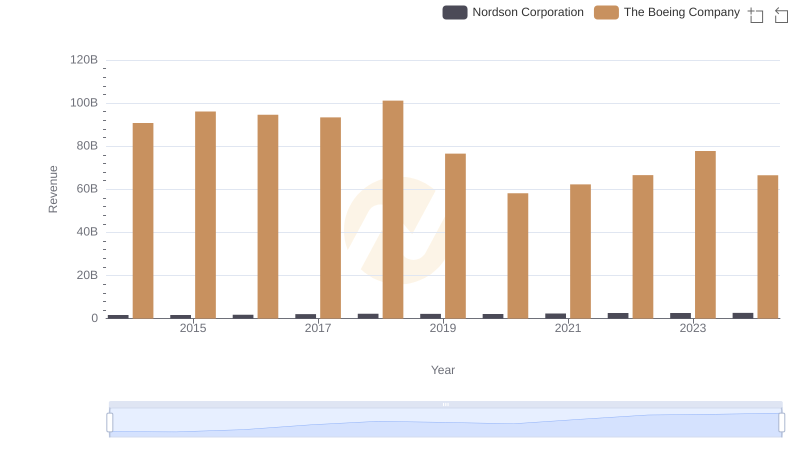
Task: Click the Boeing bar for 2015
Action: [205, 215]
